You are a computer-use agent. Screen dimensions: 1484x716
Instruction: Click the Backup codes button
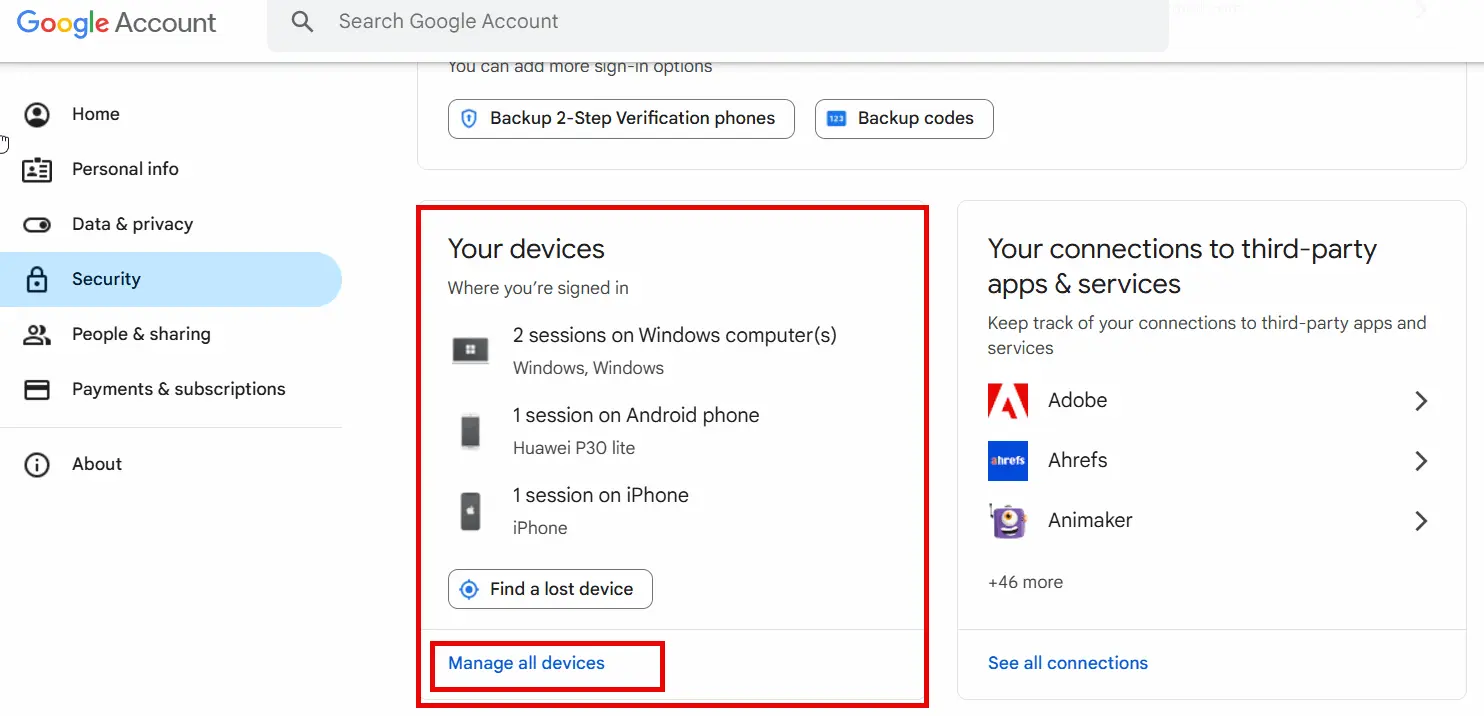tap(904, 119)
